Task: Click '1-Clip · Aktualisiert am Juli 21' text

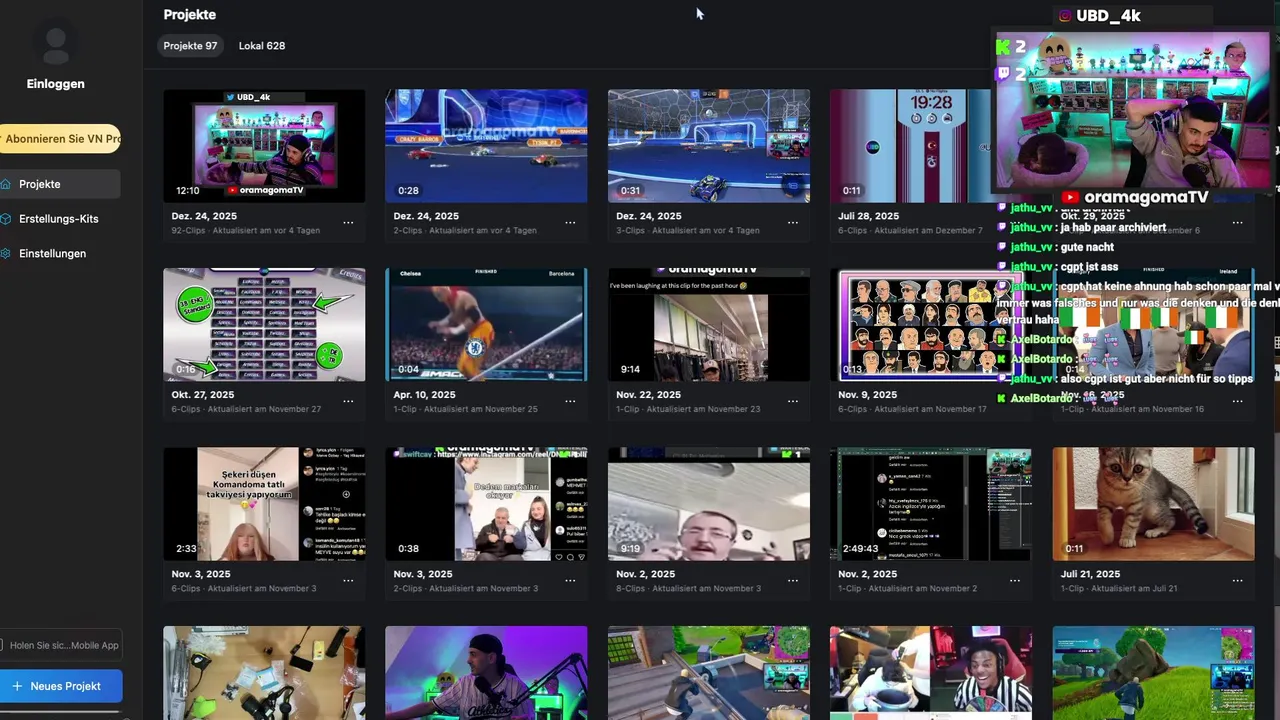Action: coord(1119,589)
